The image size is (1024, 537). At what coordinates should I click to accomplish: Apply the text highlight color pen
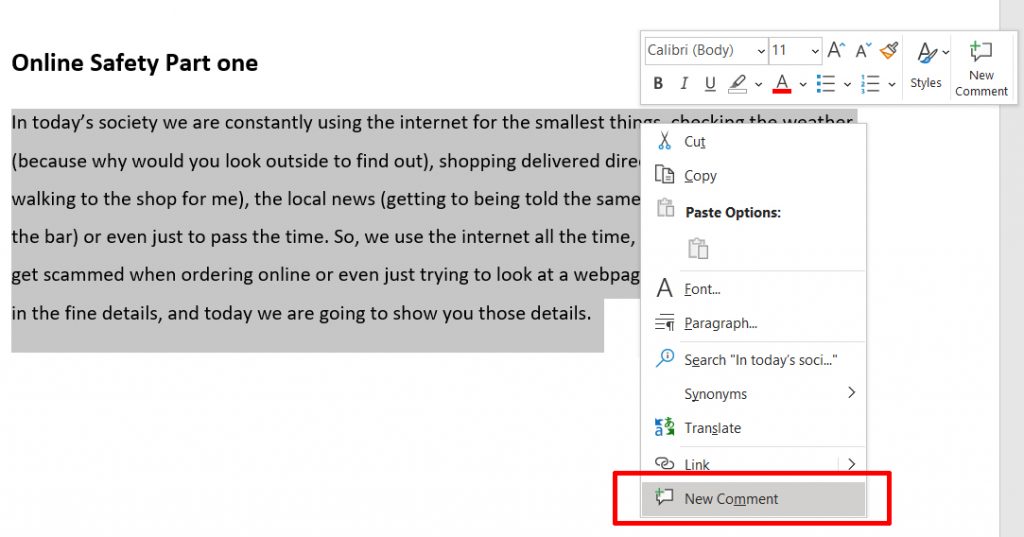[737, 84]
